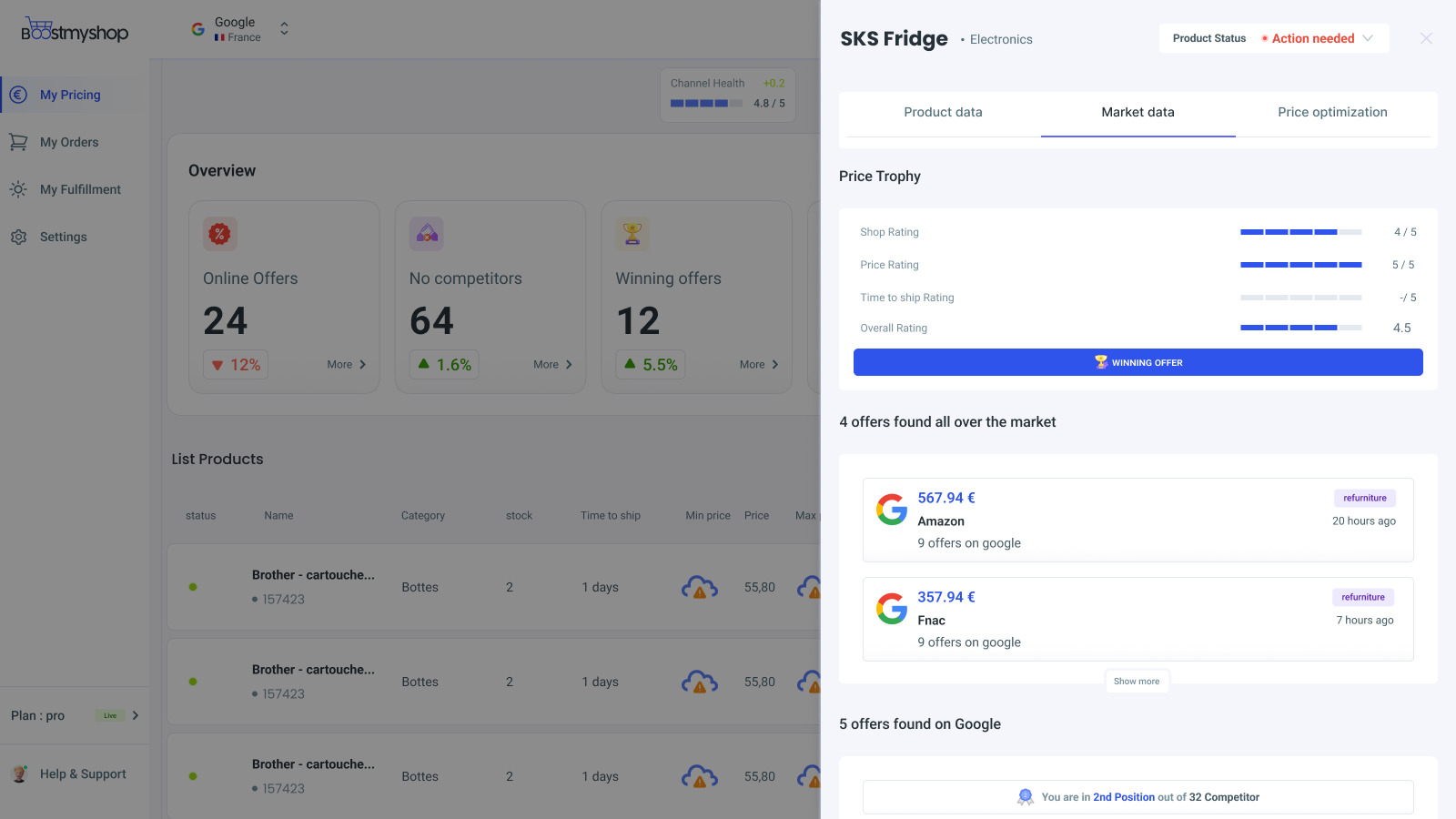Click the 567.94 € Amazon price
Viewport: 1456px width, 819px height.
tap(946, 498)
